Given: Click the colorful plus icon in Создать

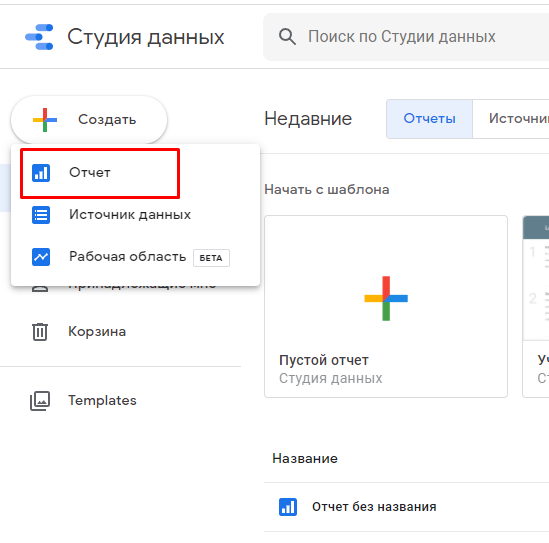Looking at the screenshot, I should 45,120.
